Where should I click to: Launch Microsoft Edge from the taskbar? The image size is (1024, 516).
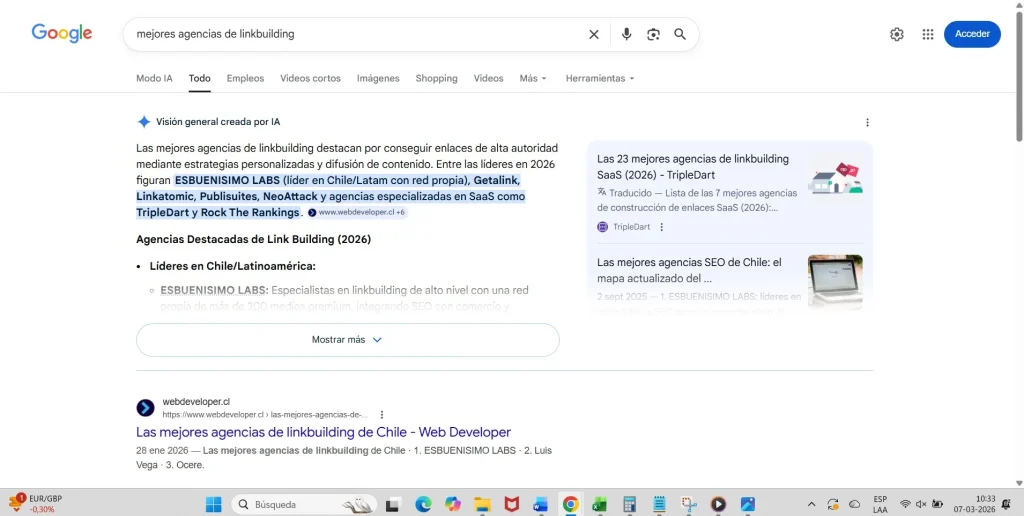pyautogui.click(x=423, y=504)
